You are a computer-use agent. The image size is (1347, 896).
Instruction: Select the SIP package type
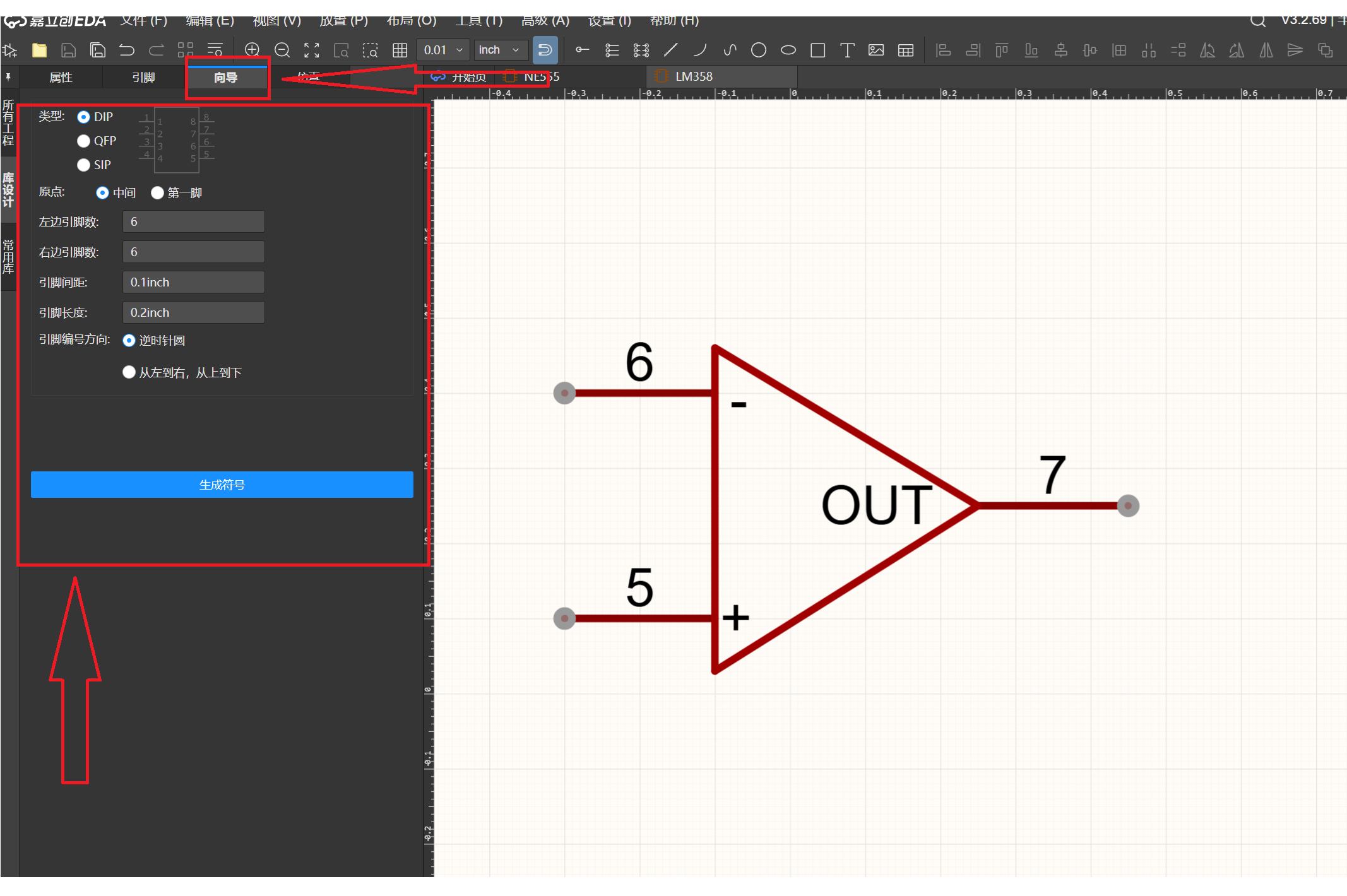point(83,165)
